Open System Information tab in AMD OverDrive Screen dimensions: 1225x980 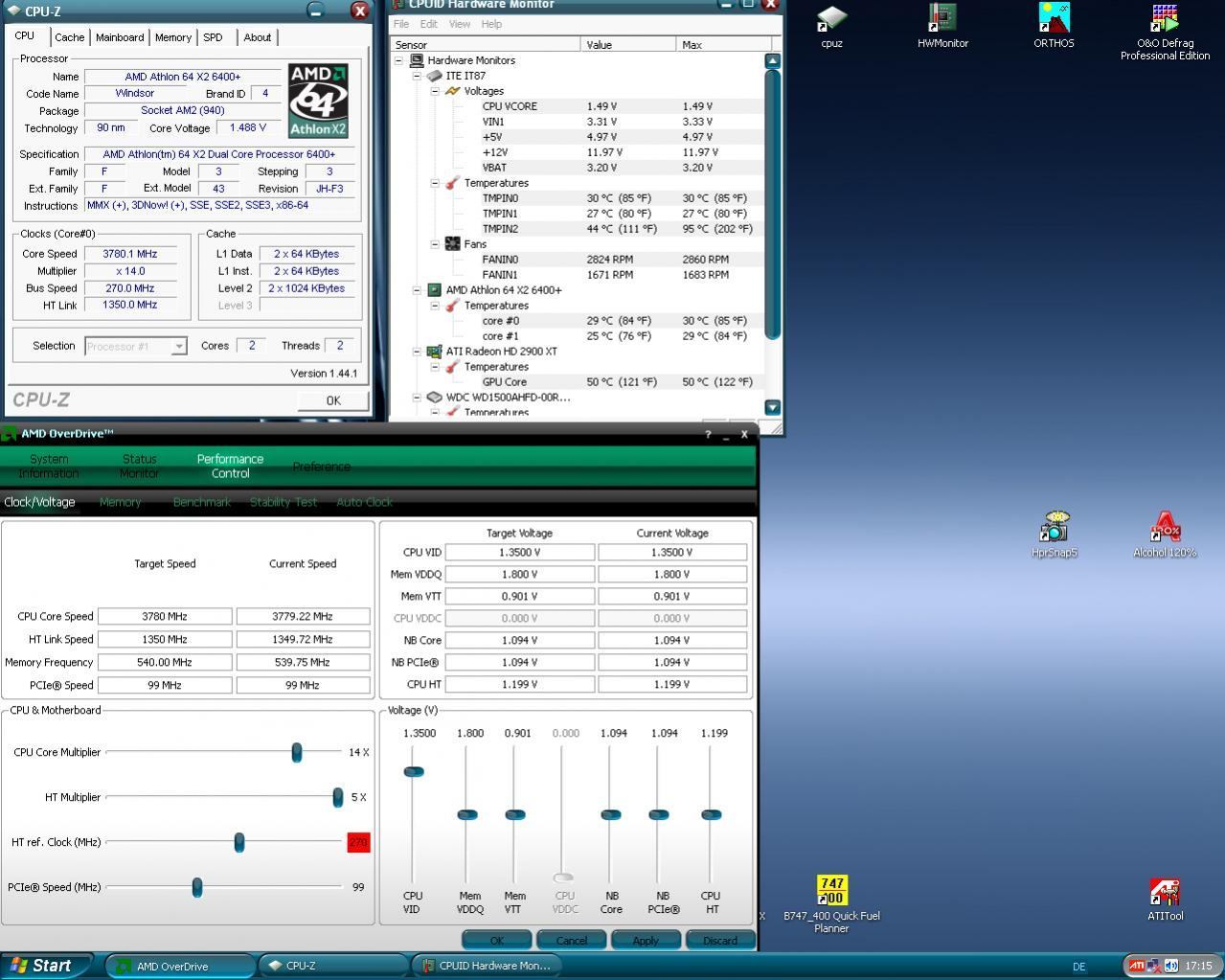tap(49, 467)
